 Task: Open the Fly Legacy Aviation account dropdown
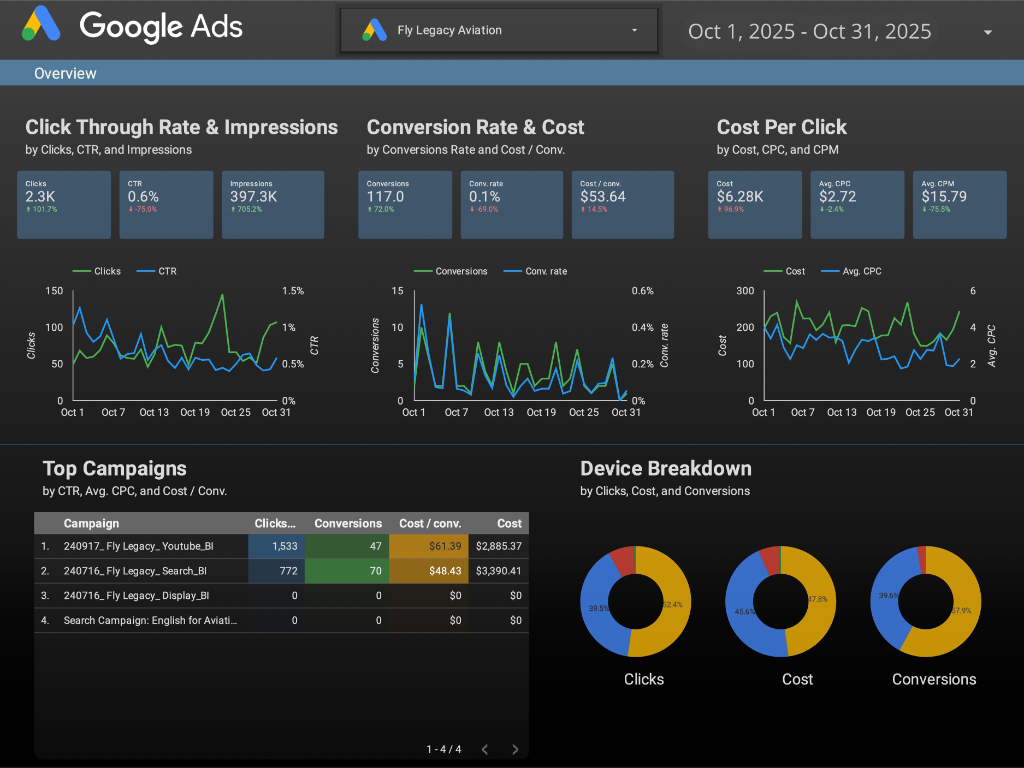pyautogui.click(x=499, y=30)
